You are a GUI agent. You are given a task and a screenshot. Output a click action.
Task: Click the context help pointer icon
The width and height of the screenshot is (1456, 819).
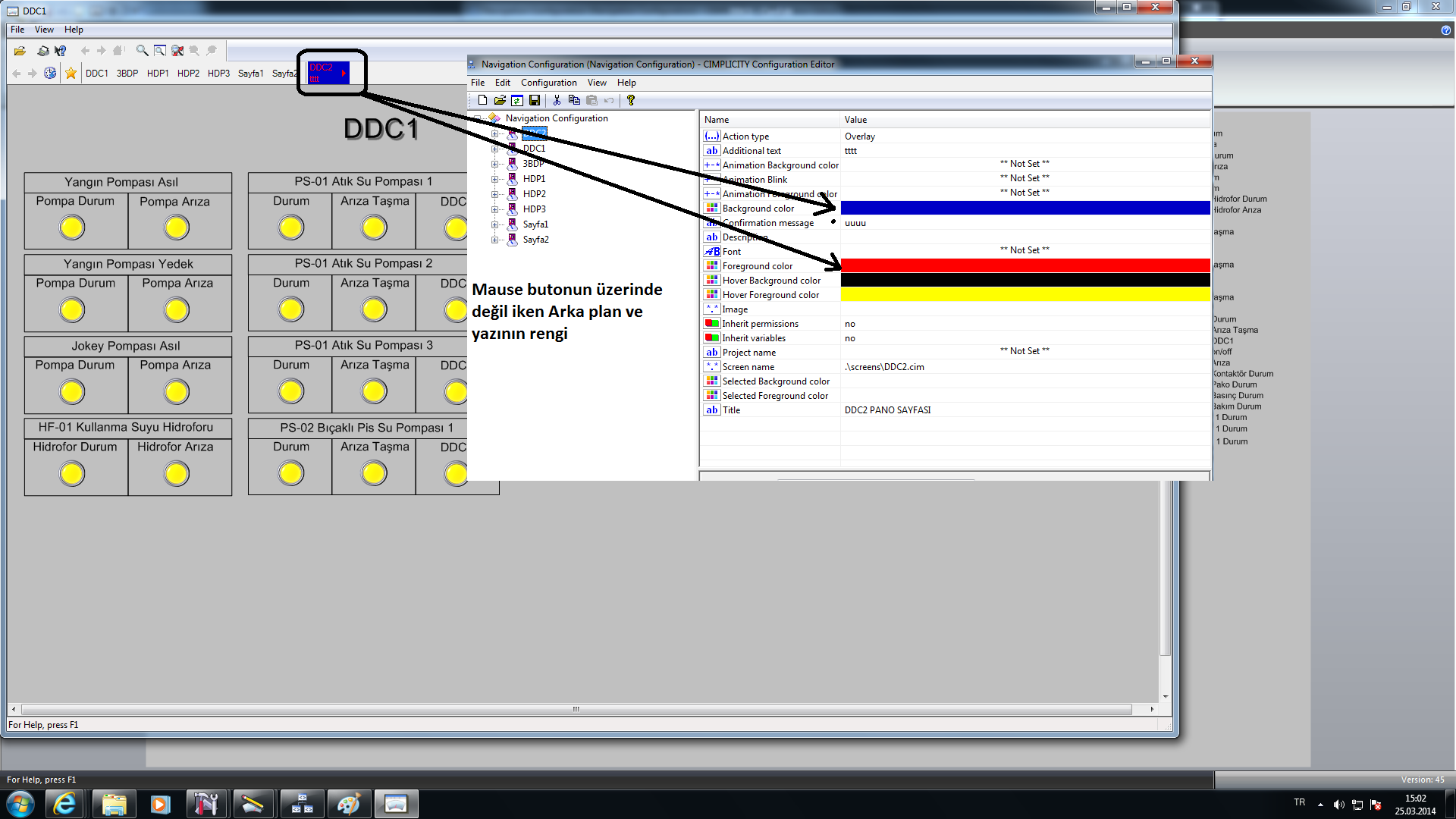(x=61, y=51)
